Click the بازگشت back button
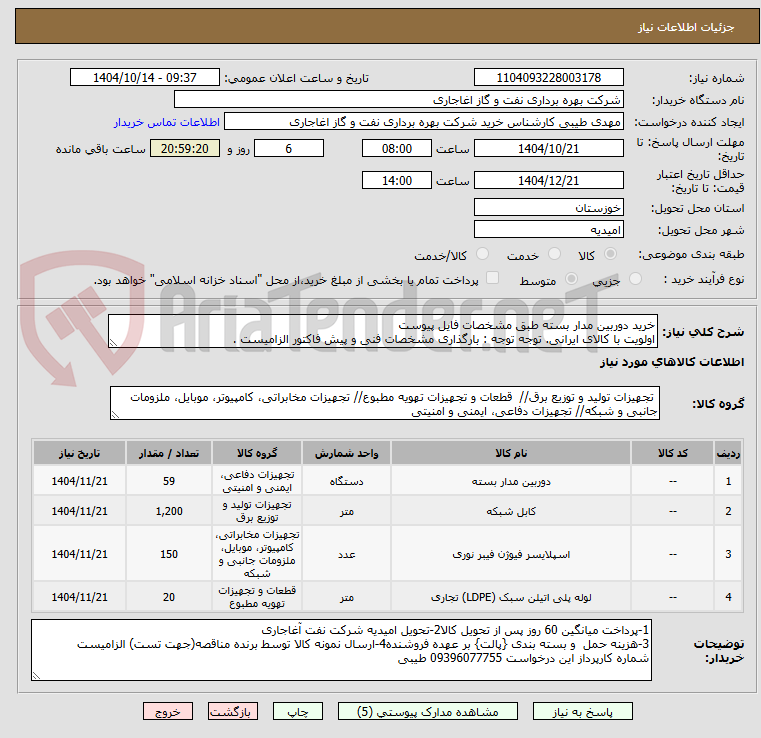The image size is (761, 738). 232,712
